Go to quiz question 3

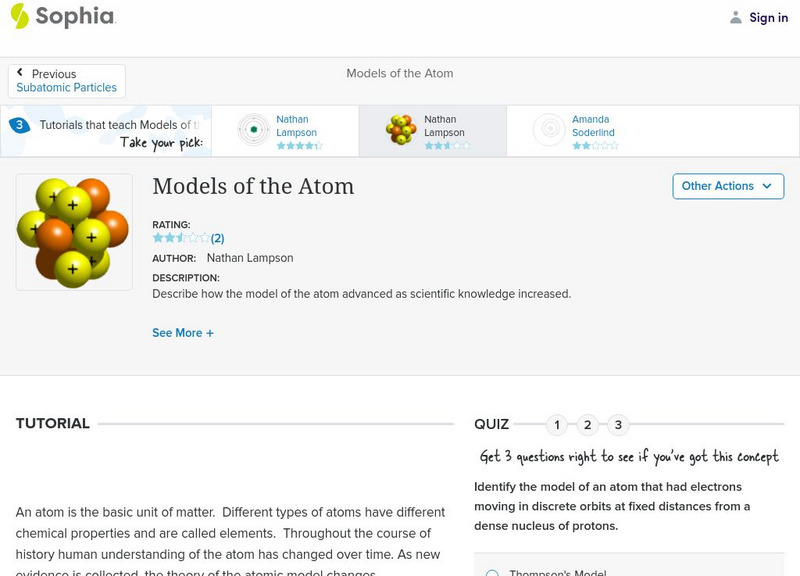(x=618, y=425)
